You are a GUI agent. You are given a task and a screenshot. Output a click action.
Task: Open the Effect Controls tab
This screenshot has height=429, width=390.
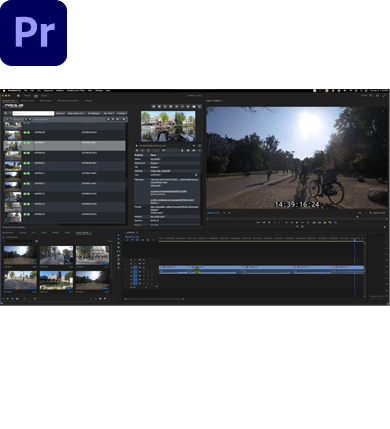(x=46, y=100)
